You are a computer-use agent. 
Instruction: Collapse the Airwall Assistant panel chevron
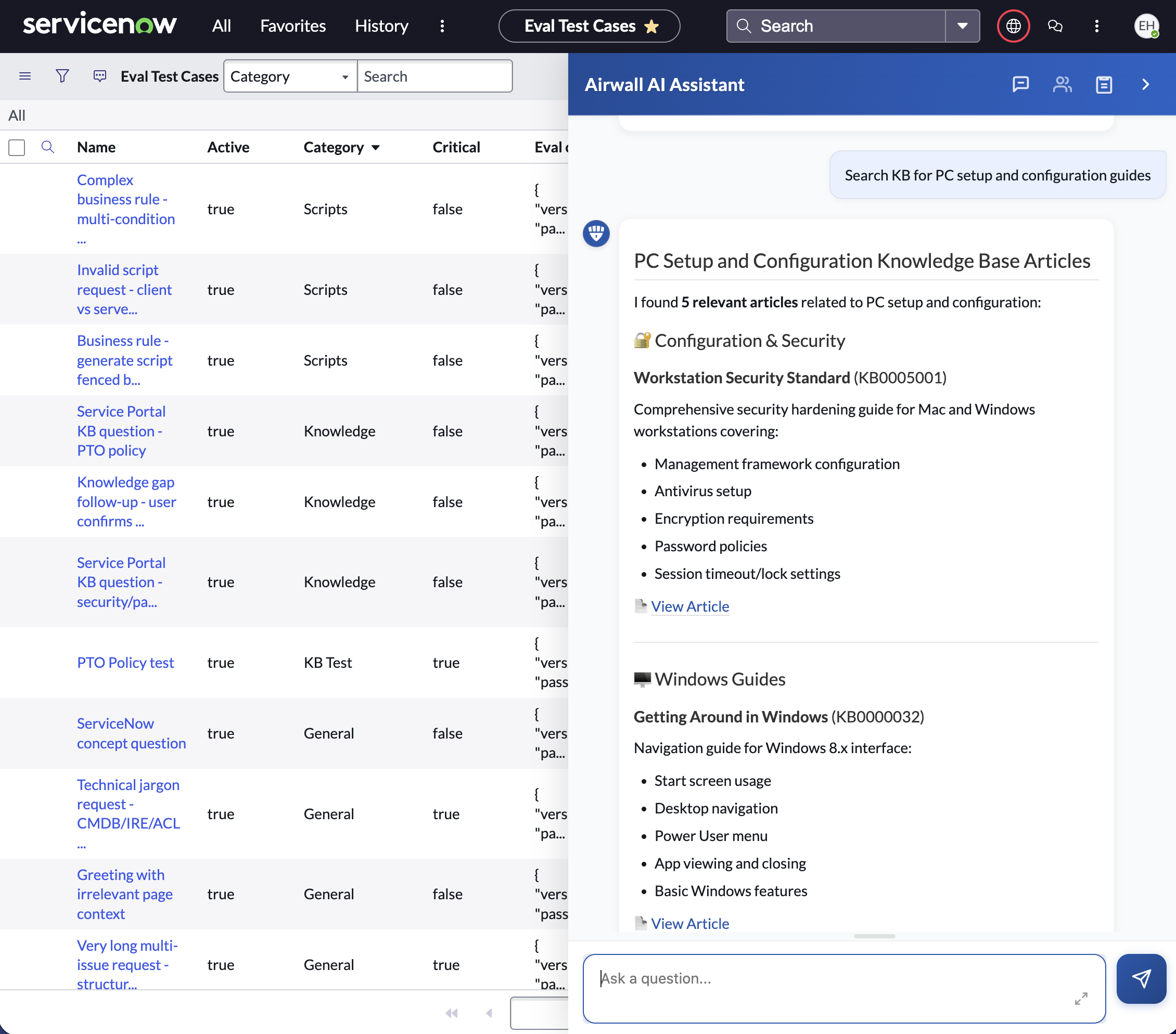[1145, 85]
